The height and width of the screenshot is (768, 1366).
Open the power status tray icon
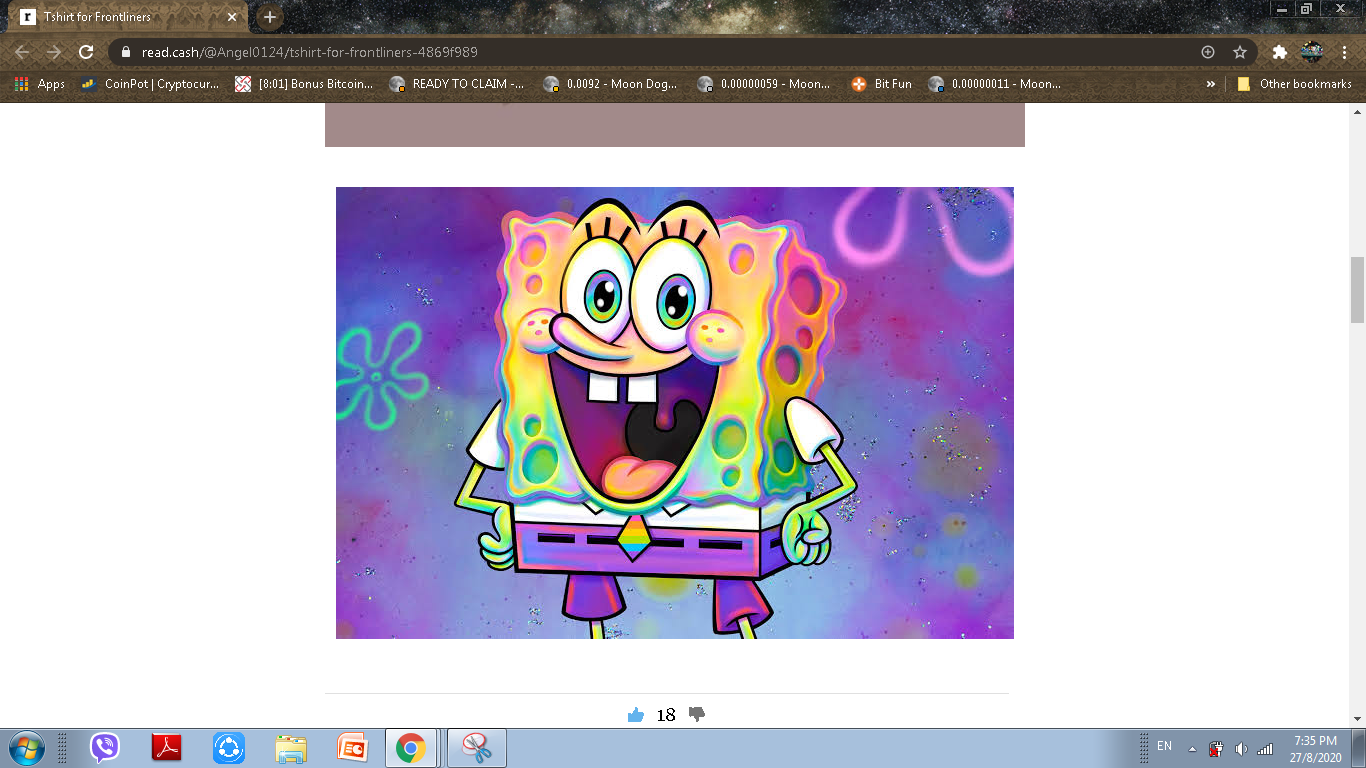click(x=1216, y=748)
